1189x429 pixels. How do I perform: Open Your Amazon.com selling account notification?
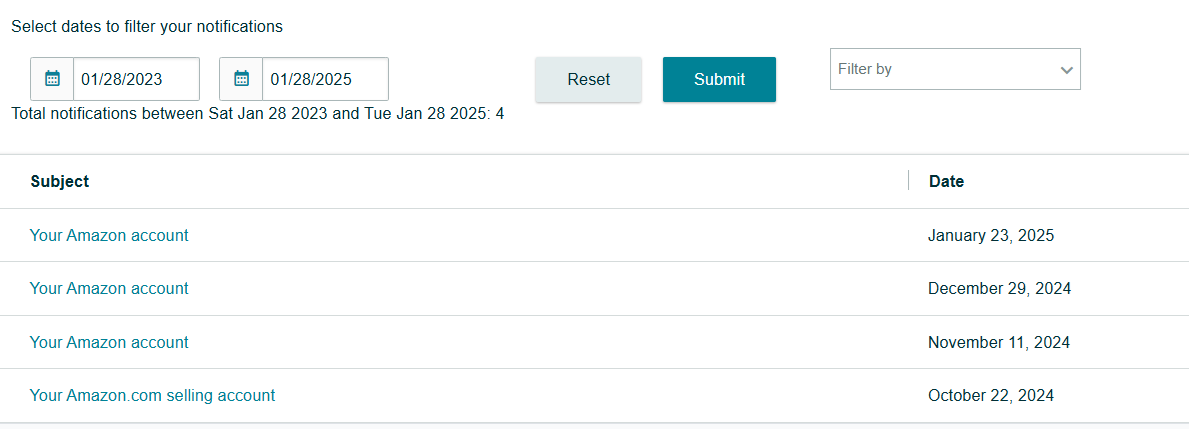pos(152,395)
